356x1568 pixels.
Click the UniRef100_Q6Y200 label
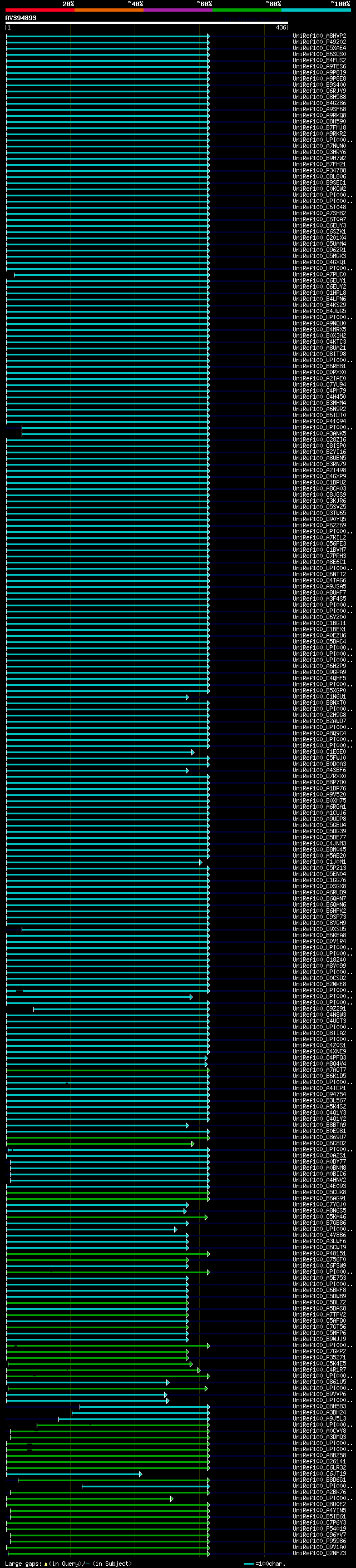(x=319, y=617)
